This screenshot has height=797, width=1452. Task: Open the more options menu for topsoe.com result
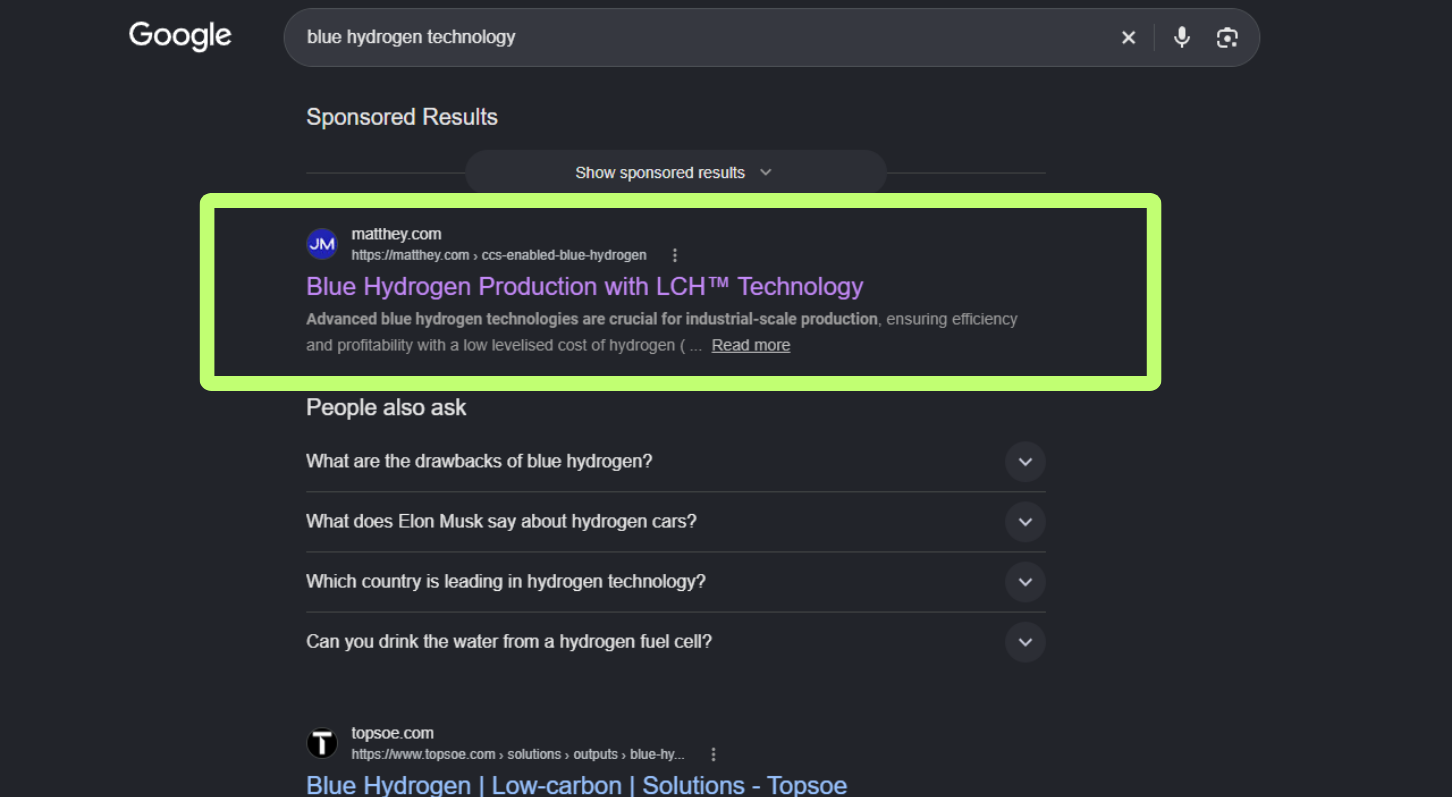pyautogui.click(x=713, y=754)
